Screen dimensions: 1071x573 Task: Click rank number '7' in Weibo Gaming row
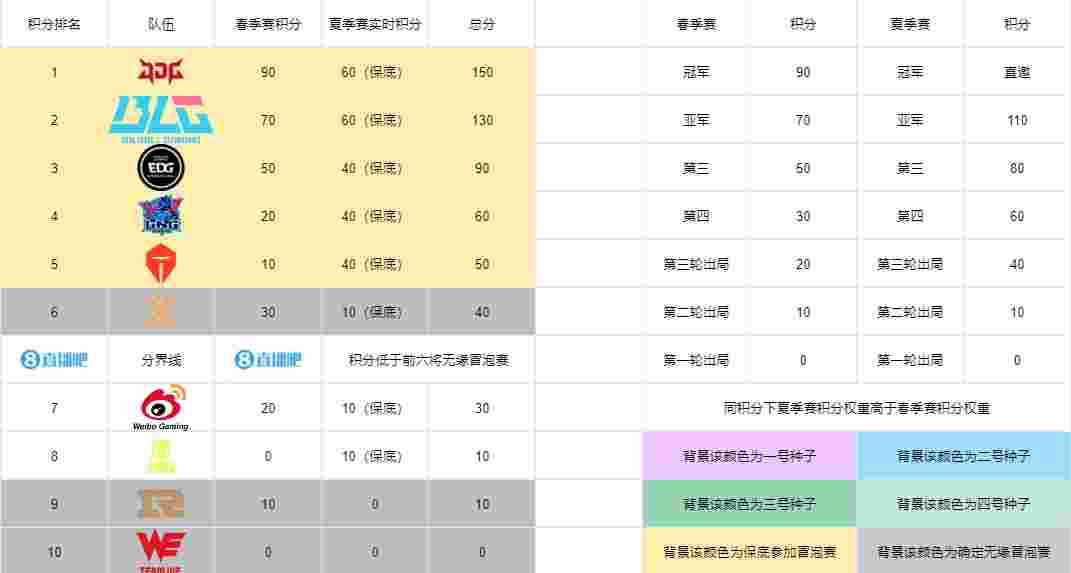(54, 408)
